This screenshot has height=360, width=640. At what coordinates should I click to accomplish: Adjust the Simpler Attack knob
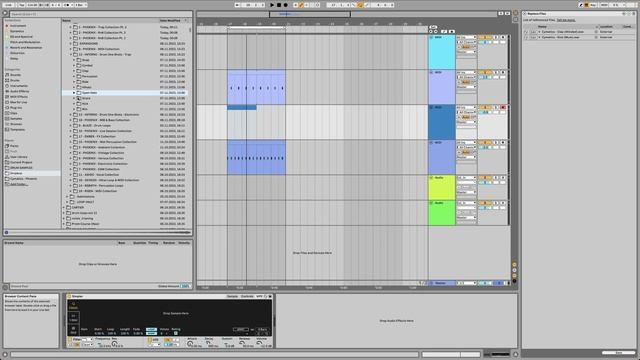190,344
